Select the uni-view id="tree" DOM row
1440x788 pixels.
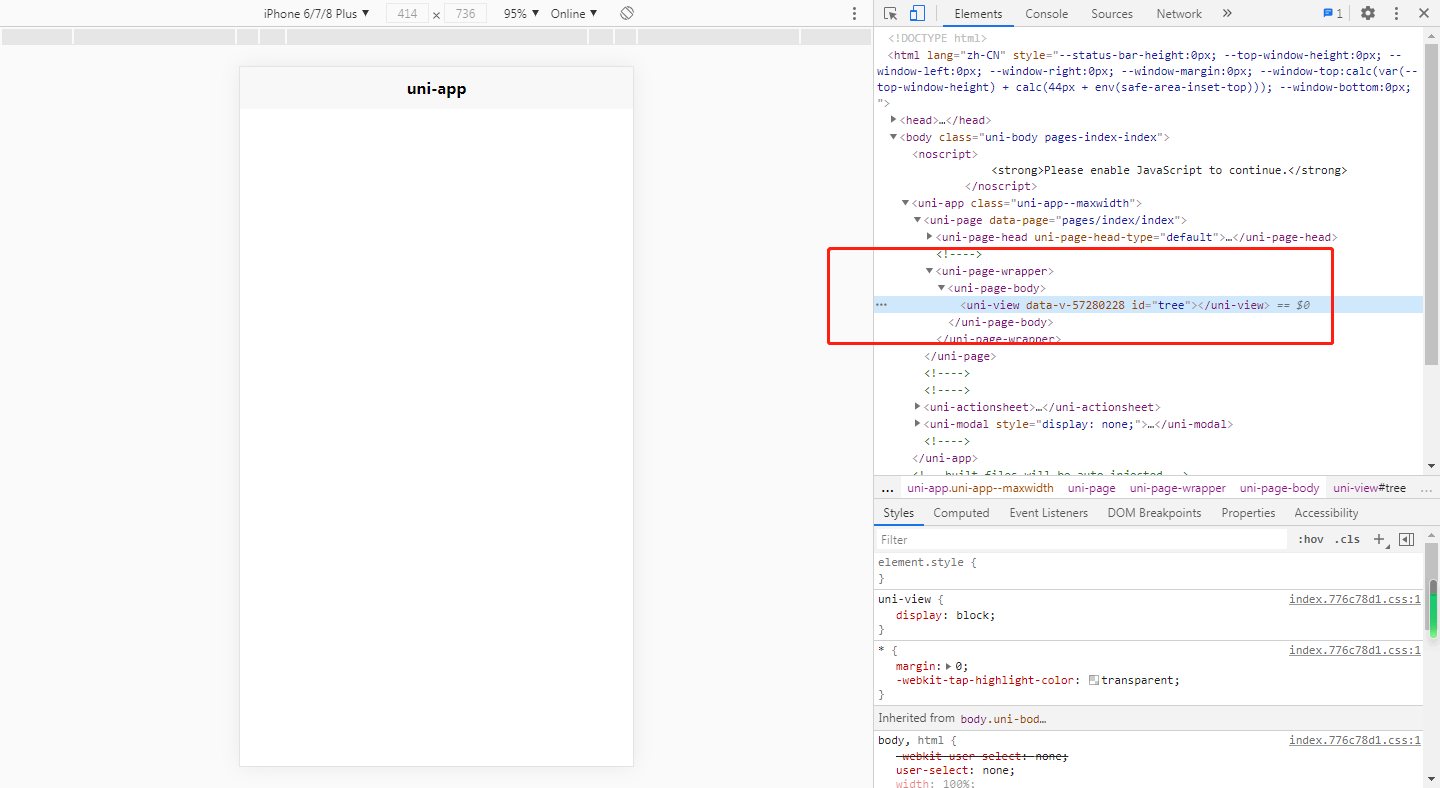1148,305
